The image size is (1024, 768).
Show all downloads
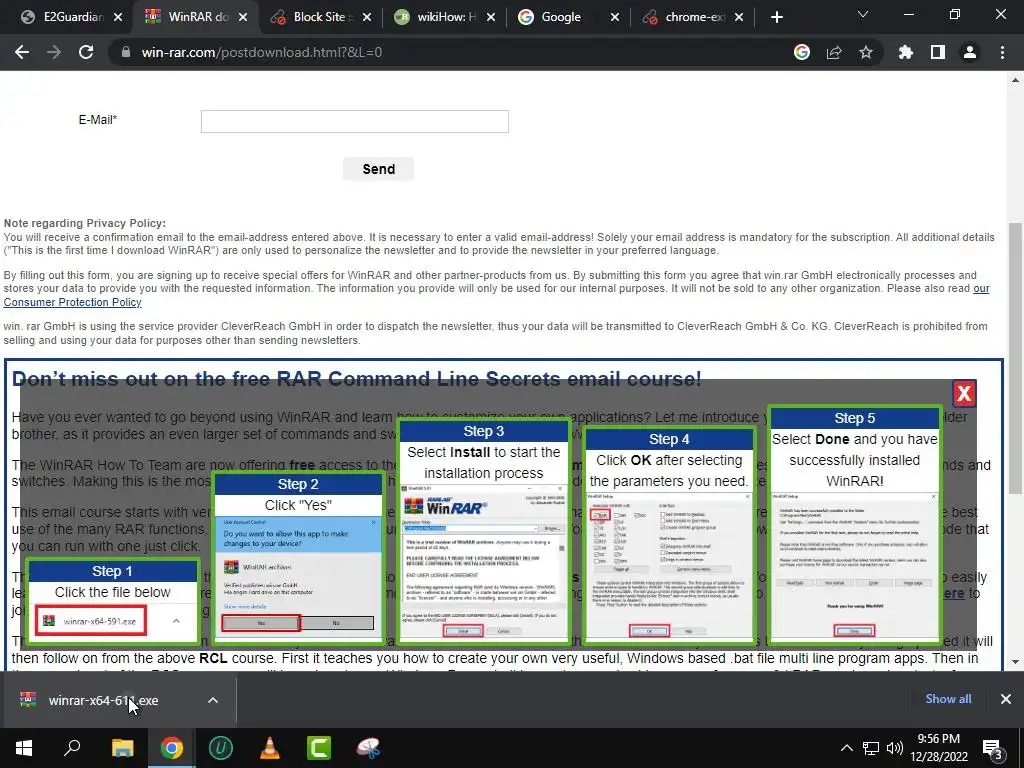(x=948, y=699)
